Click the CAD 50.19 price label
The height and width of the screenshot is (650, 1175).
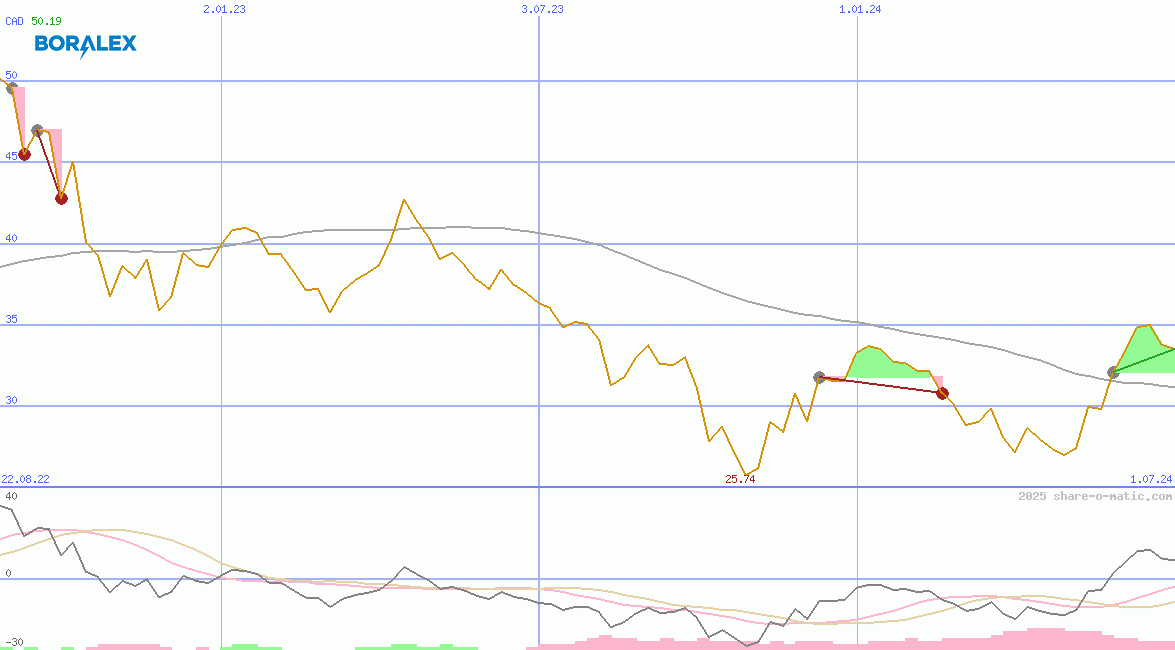pyautogui.click(x=34, y=21)
